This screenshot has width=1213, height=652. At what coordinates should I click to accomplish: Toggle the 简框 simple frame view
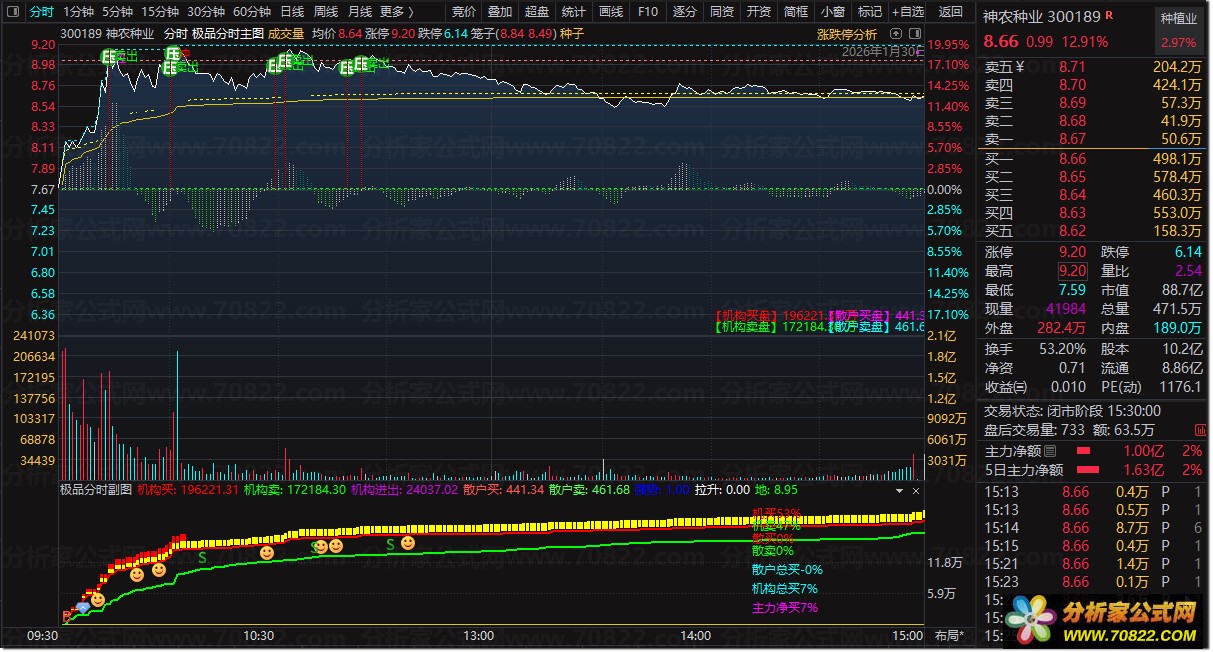[795, 12]
